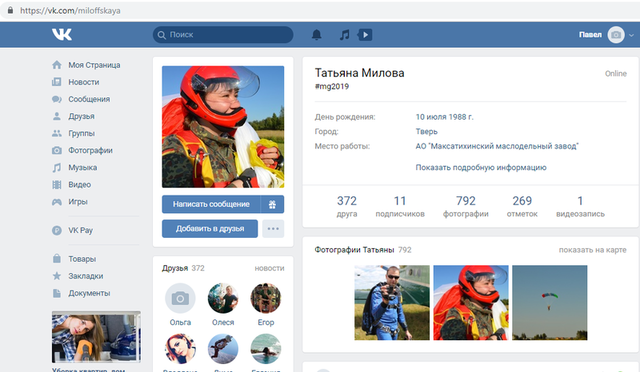Screen dimensions: 640x372
Task: Open the music note icon in header
Action: tap(344, 35)
